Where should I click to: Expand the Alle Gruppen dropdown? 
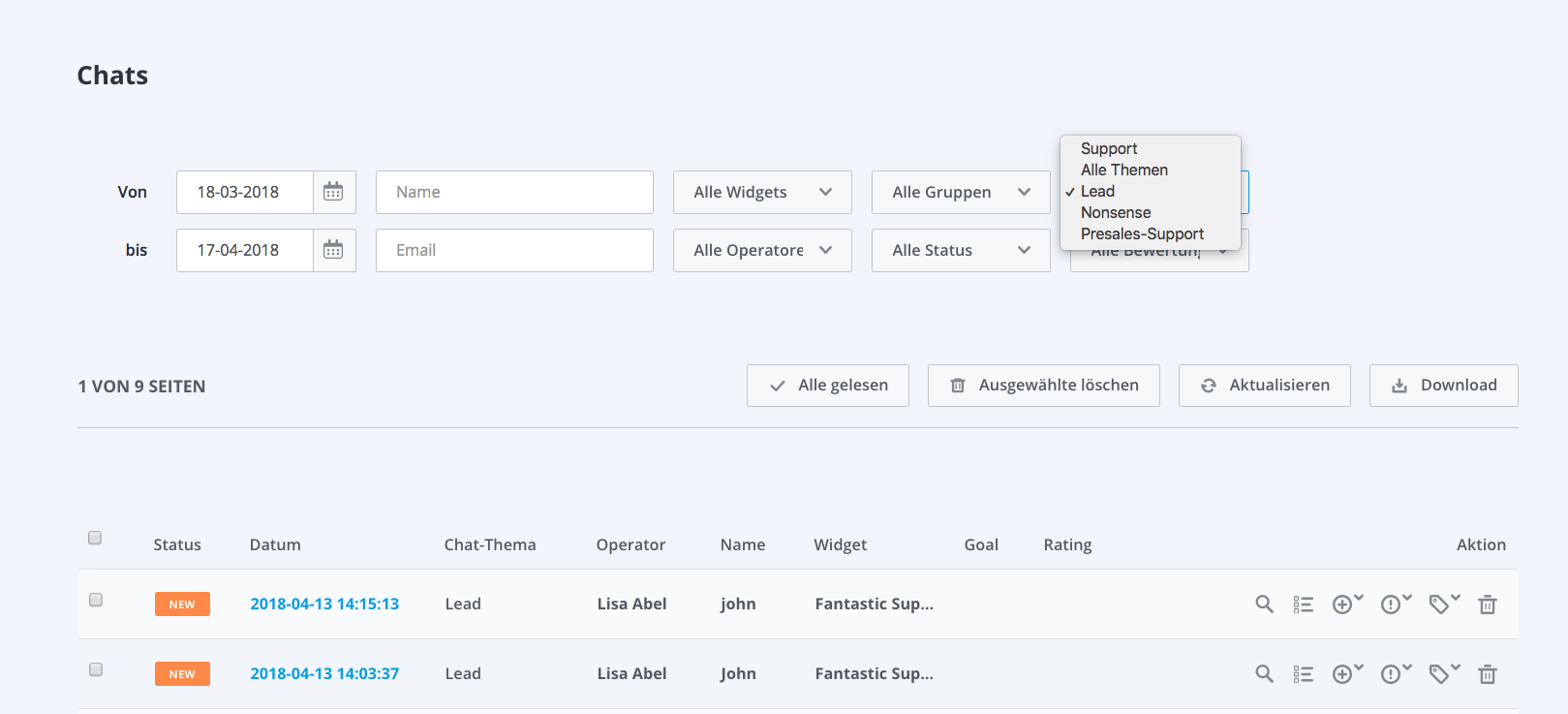click(x=961, y=192)
